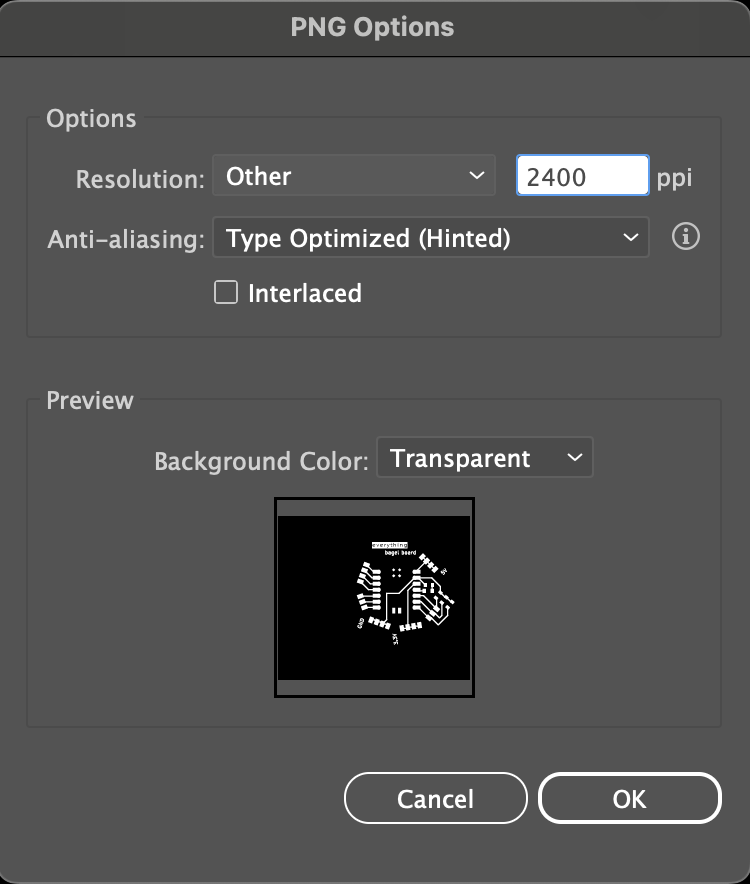Click the Anti-aliasing label
The image size is (750, 884).
pos(126,239)
